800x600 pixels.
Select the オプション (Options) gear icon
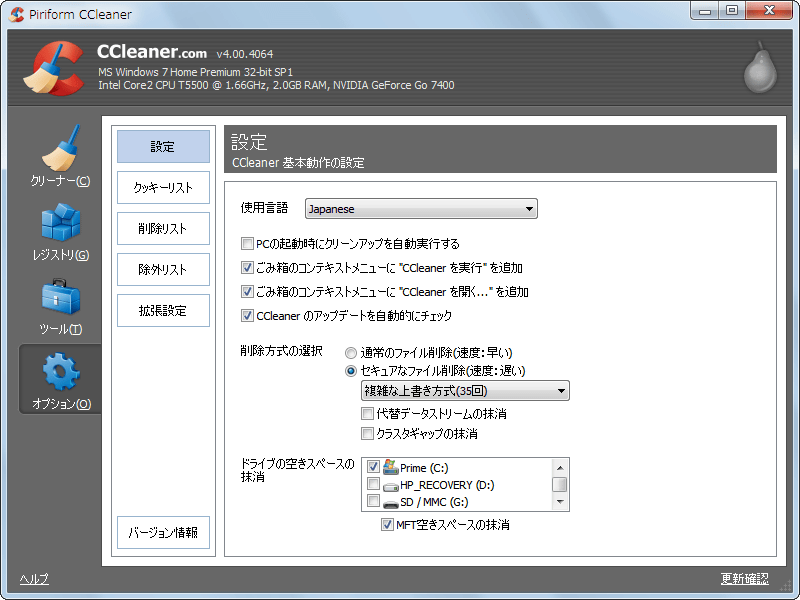(61, 371)
